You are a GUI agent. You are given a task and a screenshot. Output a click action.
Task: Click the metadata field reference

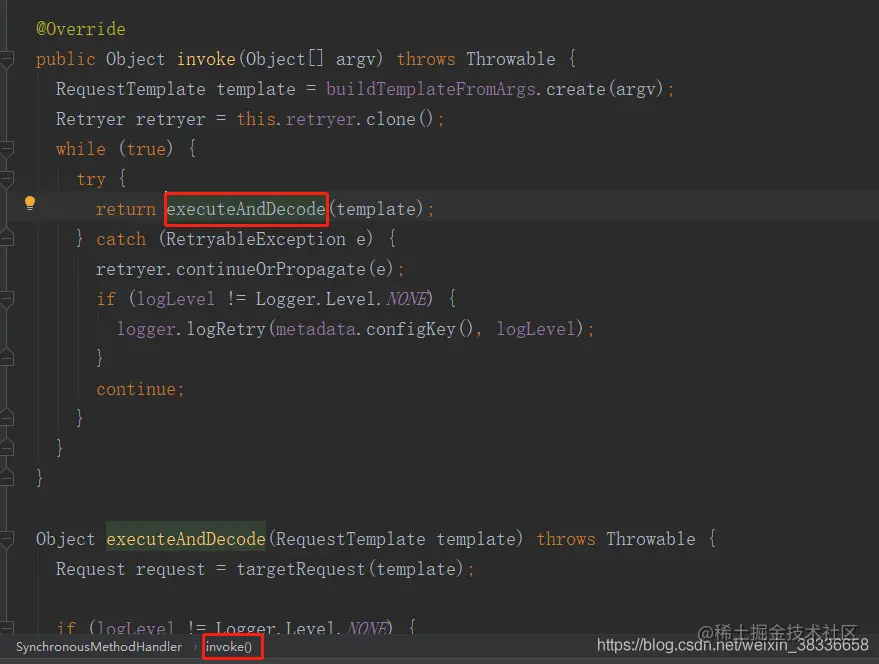tap(315, 329)
